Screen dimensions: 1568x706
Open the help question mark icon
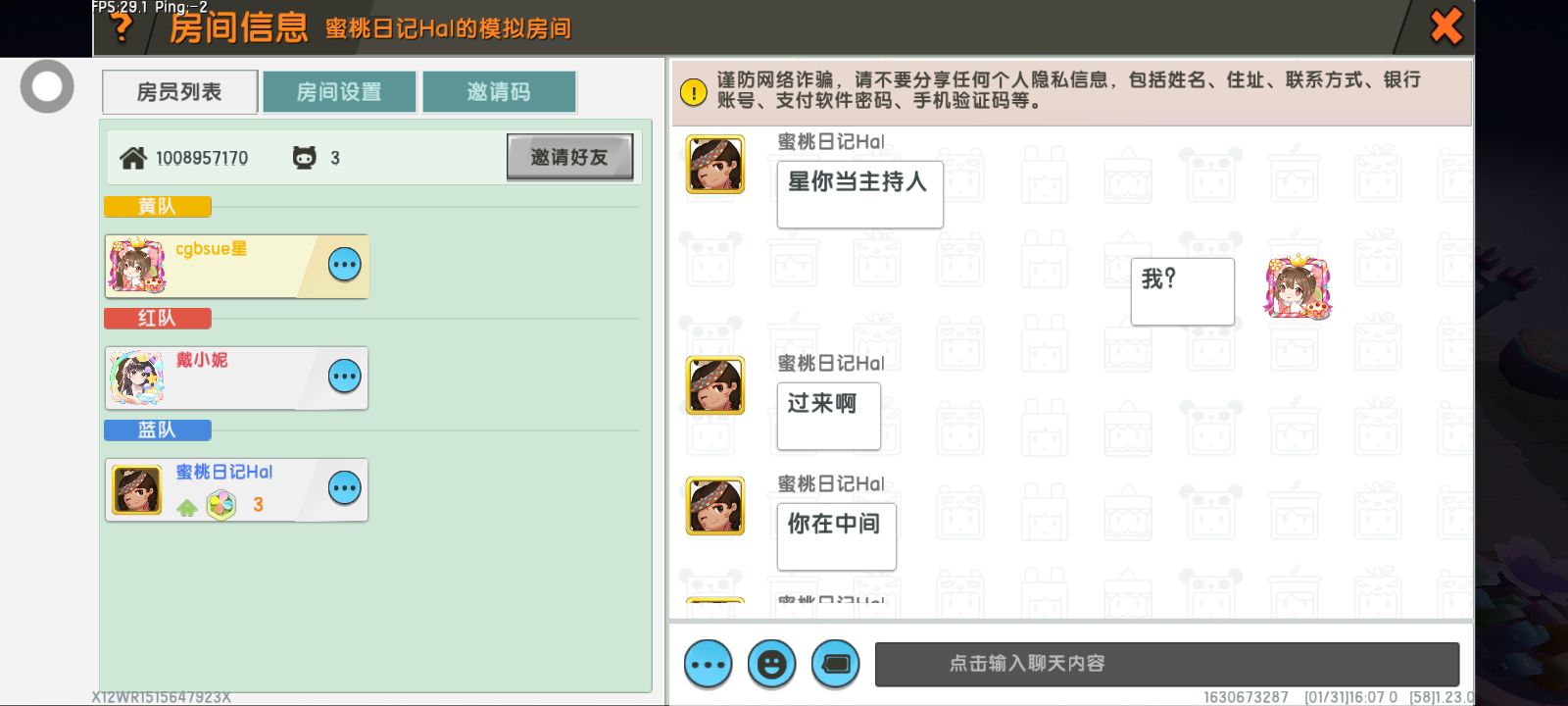pos(122,27)
